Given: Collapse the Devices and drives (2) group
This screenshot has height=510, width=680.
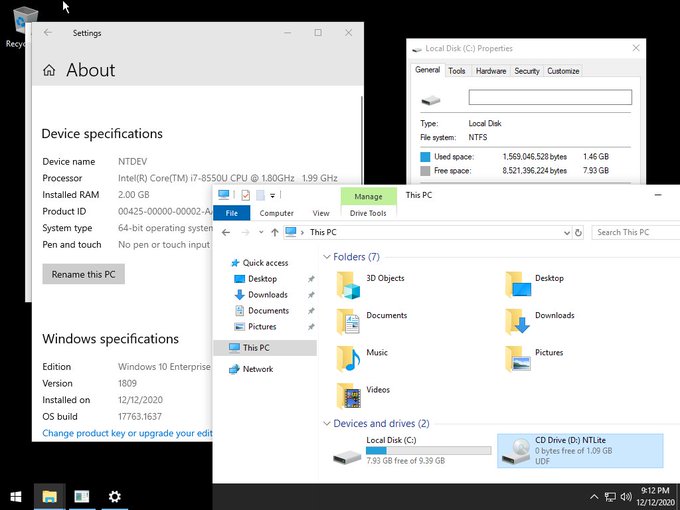Looking at the screenshot, I should point(327,424).
